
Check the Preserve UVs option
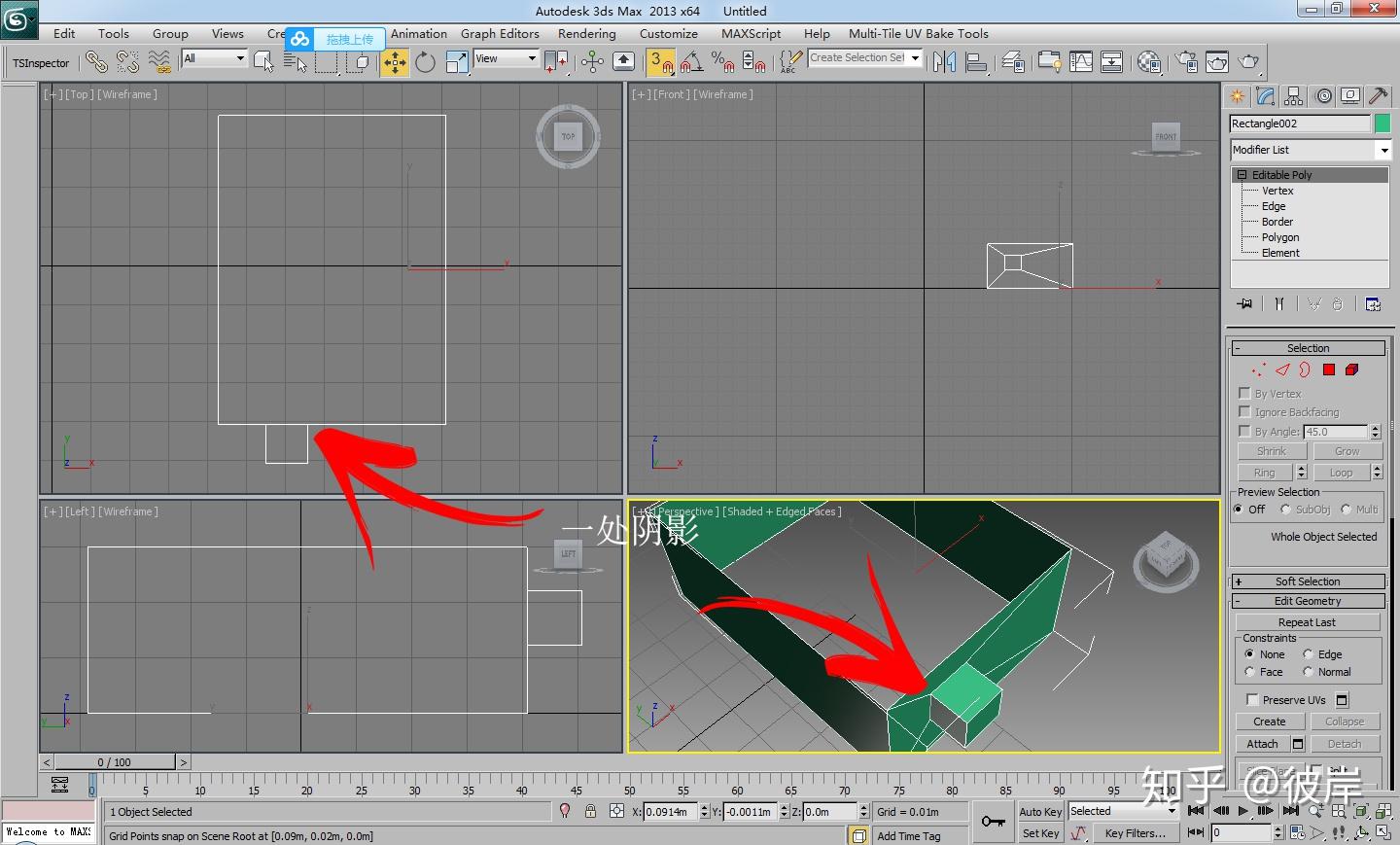click(x=1252, y=699)
